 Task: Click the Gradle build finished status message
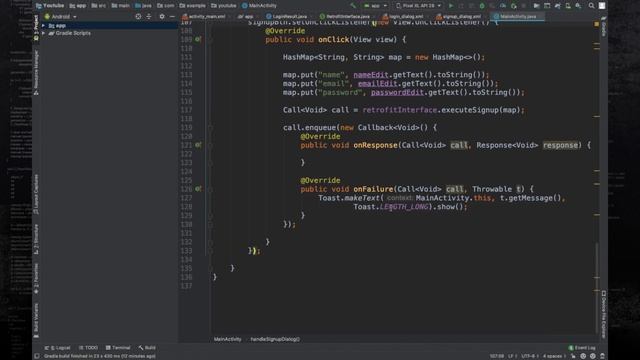tap(100, 356)
